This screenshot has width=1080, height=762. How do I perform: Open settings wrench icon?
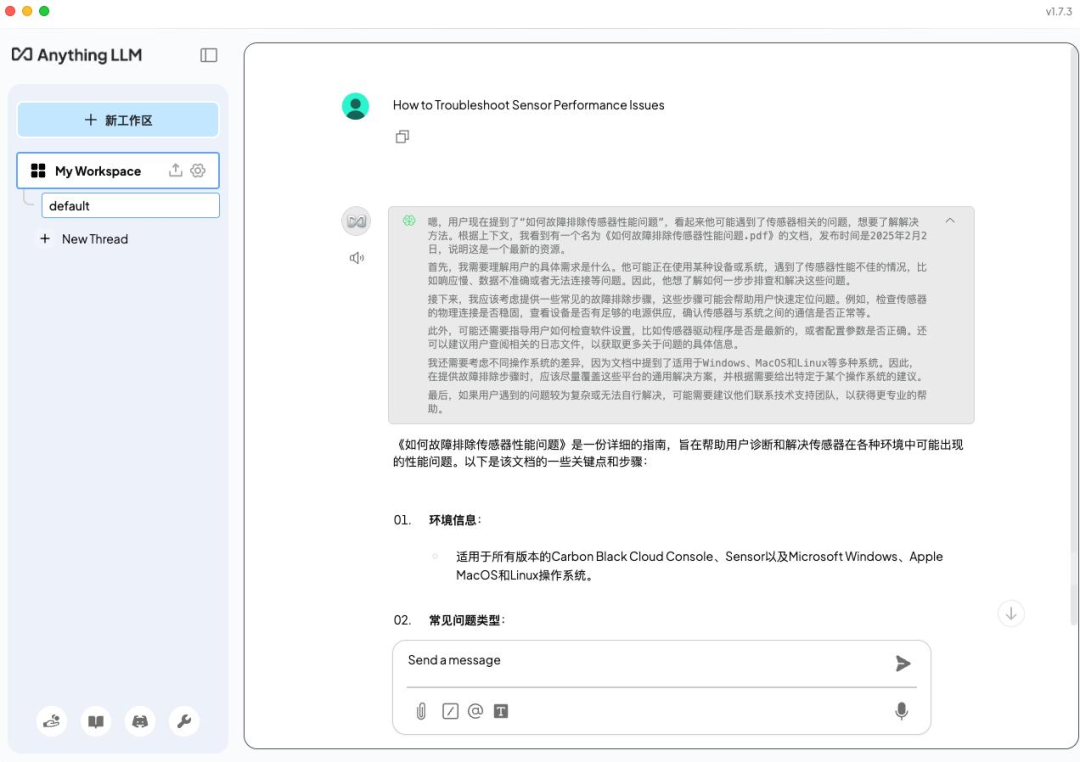pyautogui.click(x=184, y=721)
